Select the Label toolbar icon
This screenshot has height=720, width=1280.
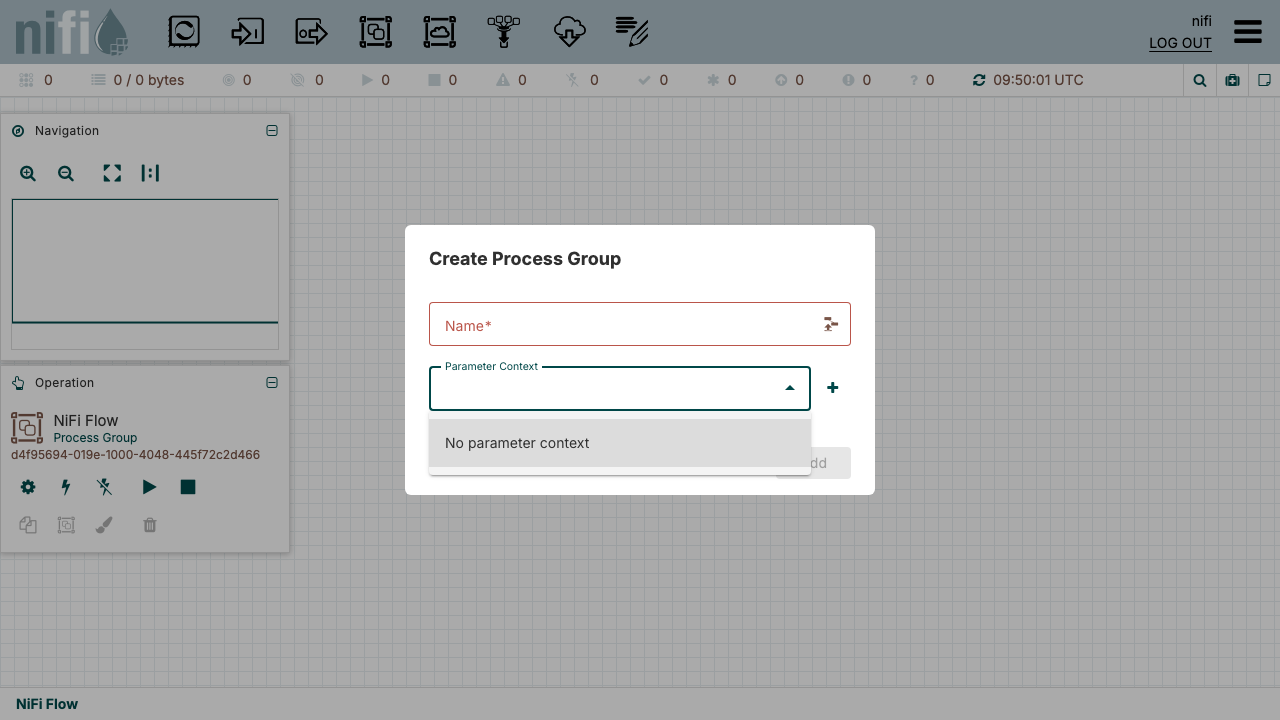pyautogui.click(x=632, y=32)
